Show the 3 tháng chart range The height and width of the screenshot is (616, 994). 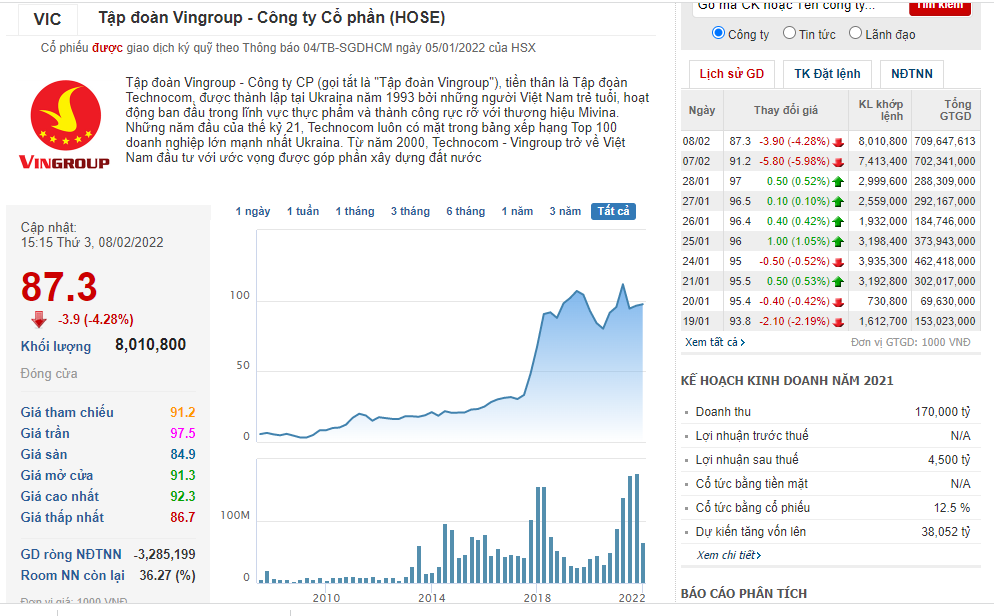tap(410, 211)
